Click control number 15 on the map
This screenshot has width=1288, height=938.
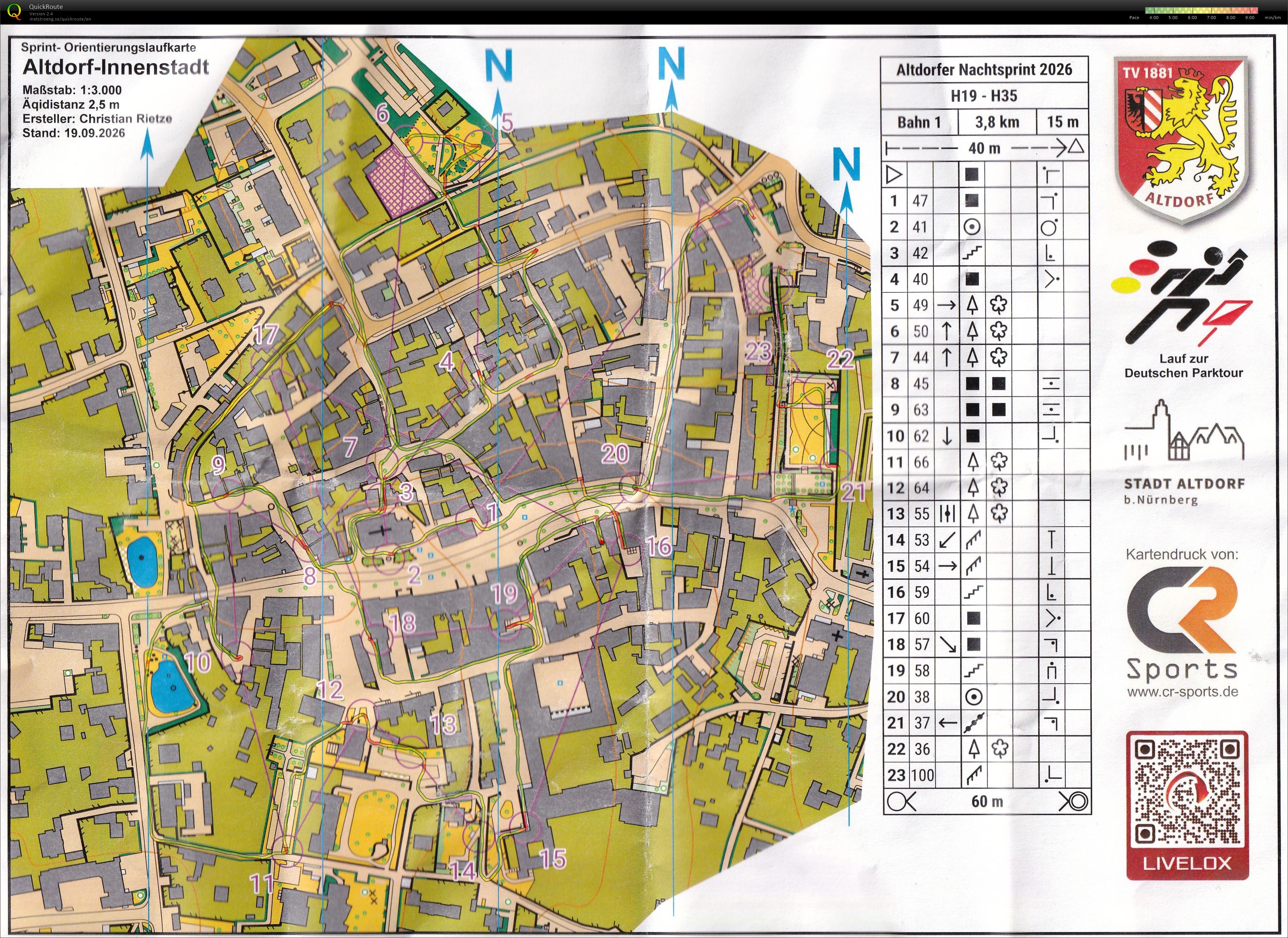(552, 859)
